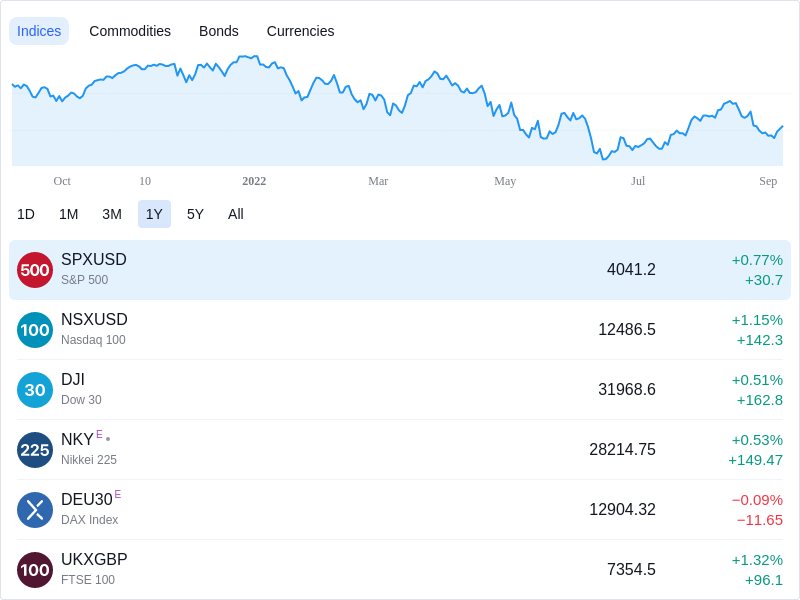Click the Jul label on the chart axis
Screen dimensions: 800x600
(x=638, y=181)
